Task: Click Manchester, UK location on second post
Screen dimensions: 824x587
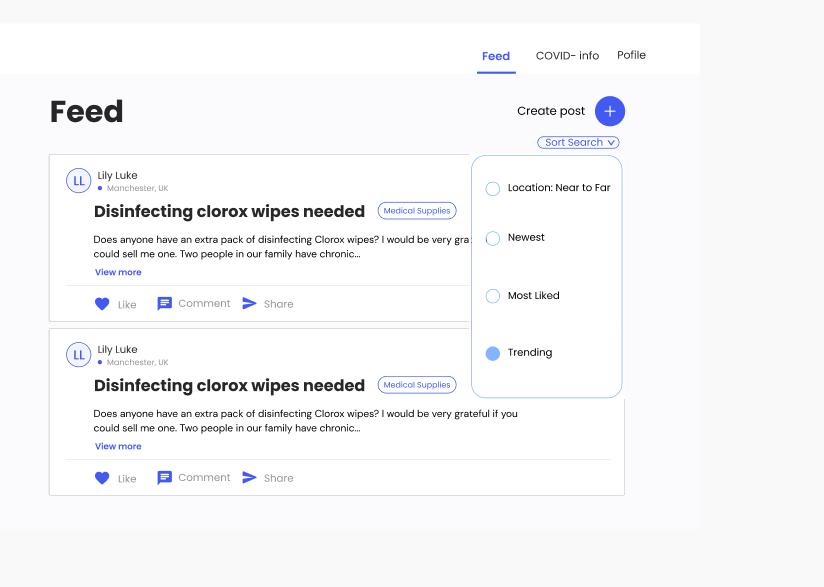Action: point(138,362)
